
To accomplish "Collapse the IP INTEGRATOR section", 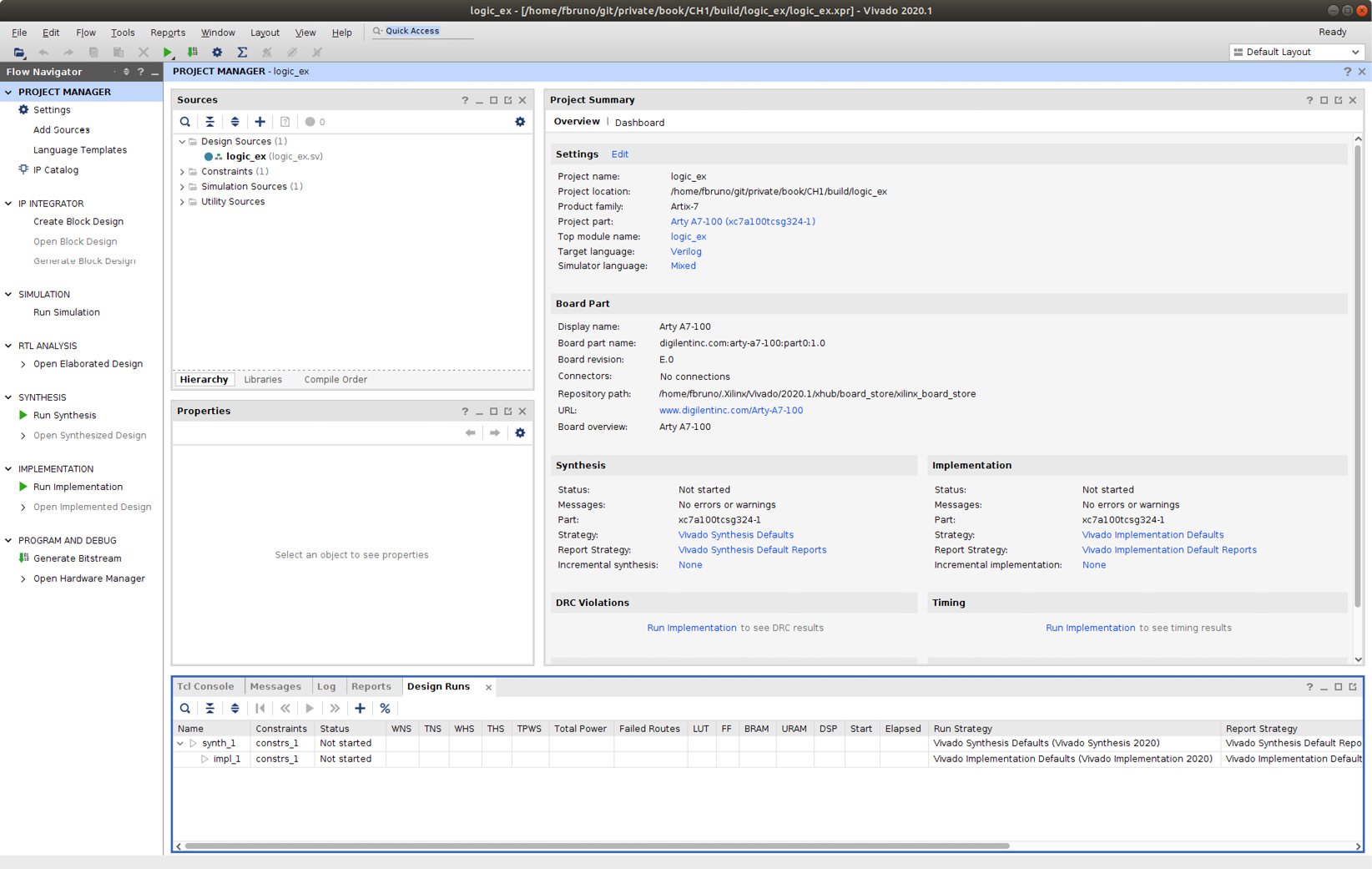I will (x=8, y=203).
